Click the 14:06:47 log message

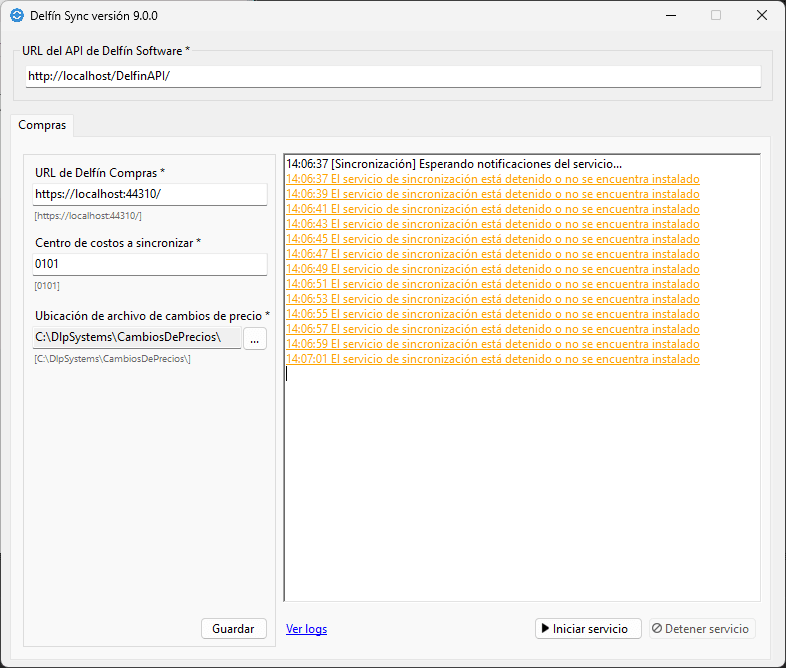pyautogui.click(x=492, y=254)
